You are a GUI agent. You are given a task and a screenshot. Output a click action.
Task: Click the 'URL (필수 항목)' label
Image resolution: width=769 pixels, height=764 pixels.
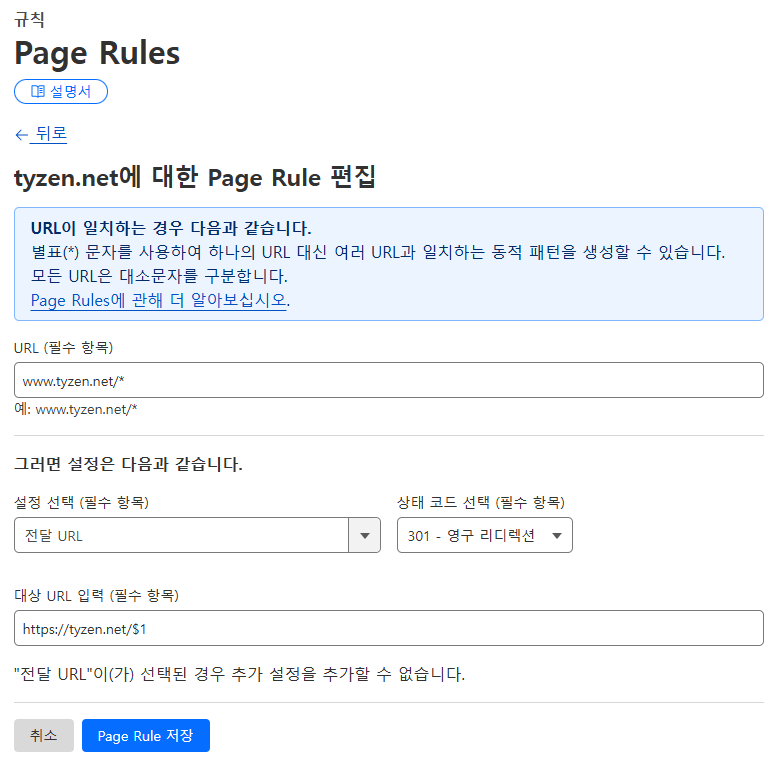click(63, 348)
